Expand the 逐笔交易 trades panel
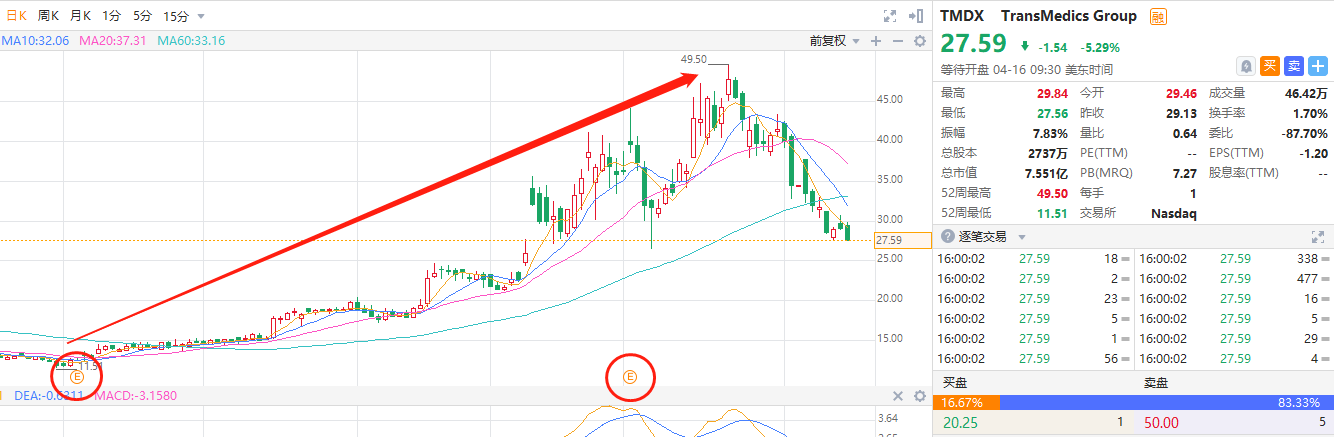 coord(1317,237)
